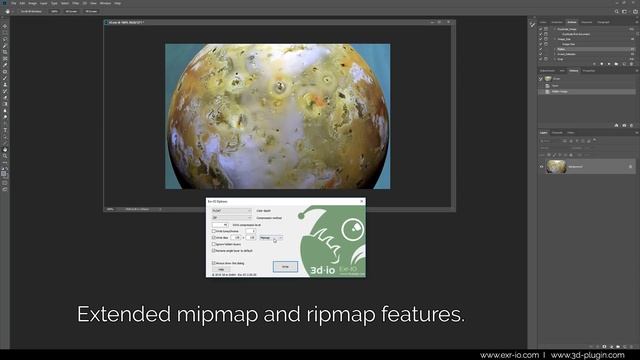Select the Eraser tool

[x=5, y=98]
